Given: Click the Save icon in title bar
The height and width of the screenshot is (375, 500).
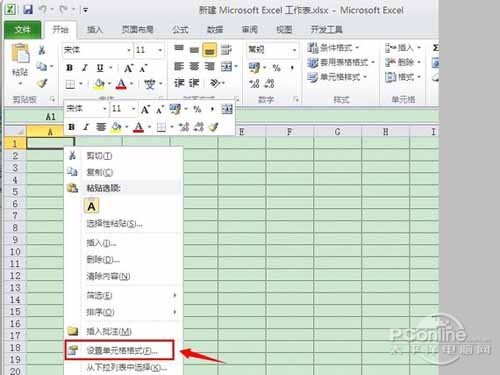Looking at the screenshot, I should click(28, 9).
